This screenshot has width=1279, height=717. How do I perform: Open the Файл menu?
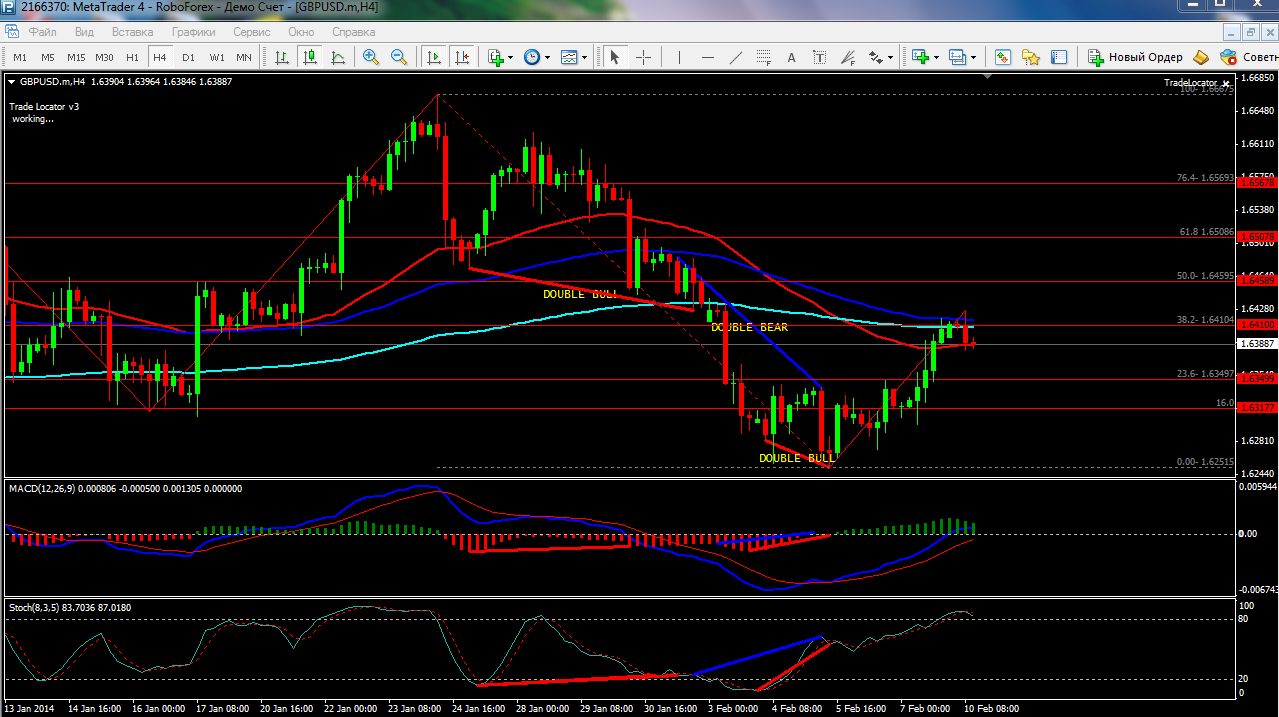point(42,31)
